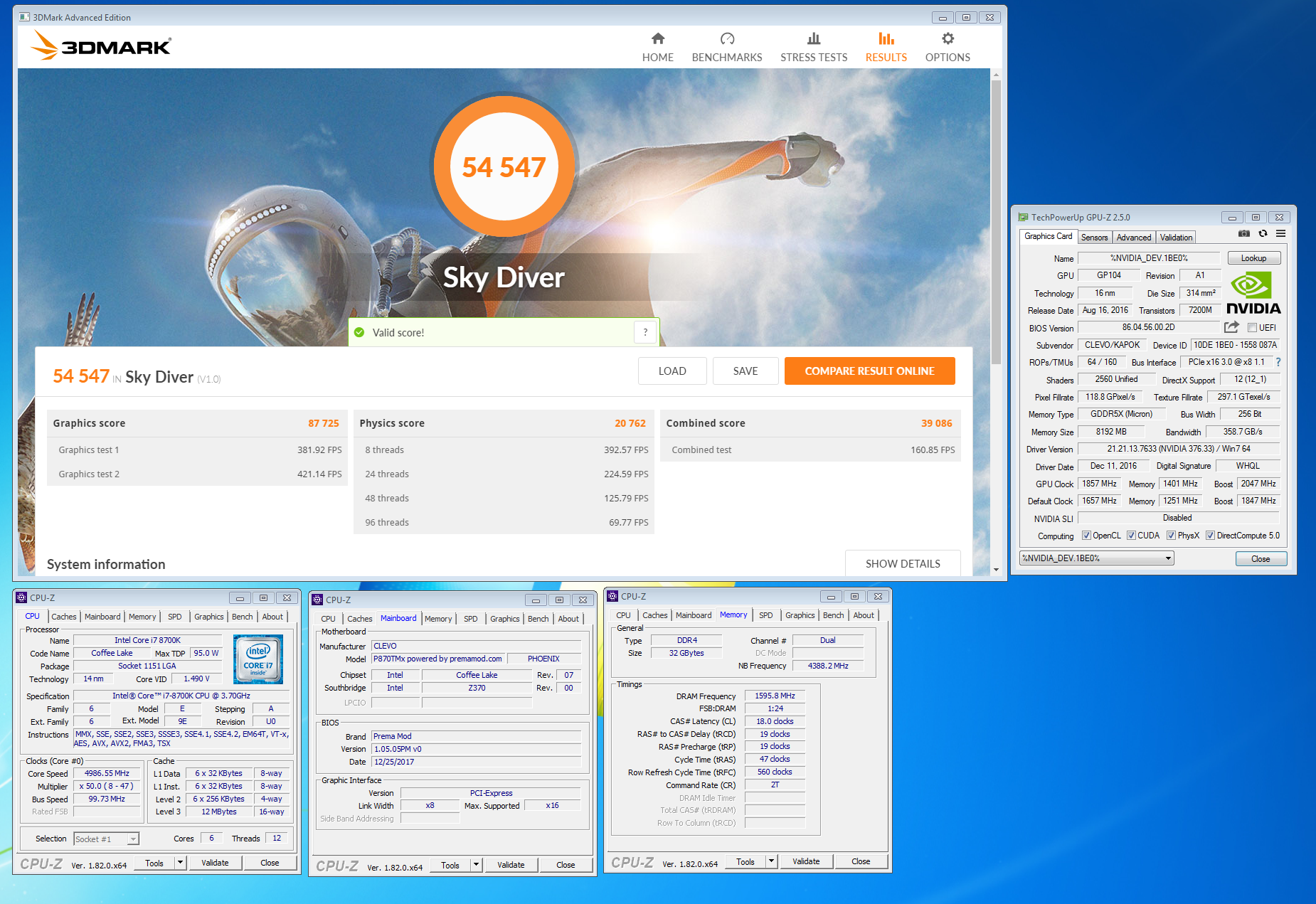Screen dimensions: 1316x904
Task: Click the Bus Interface question mark in GPU-Z
Action: [1278, 362]
